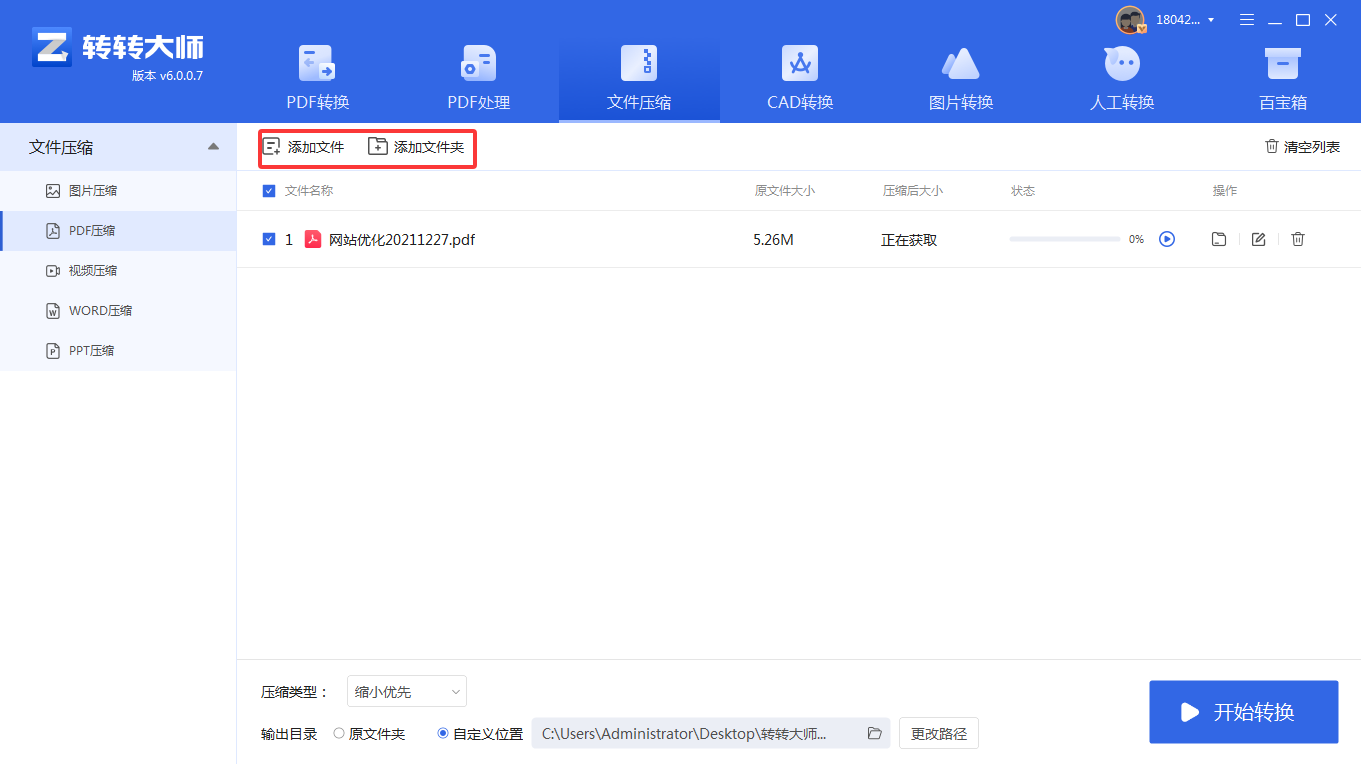
Task: Click the red PDF icon of 网站优化20211227.pdf
Action: pyautogui.click(x=313, y=239)
